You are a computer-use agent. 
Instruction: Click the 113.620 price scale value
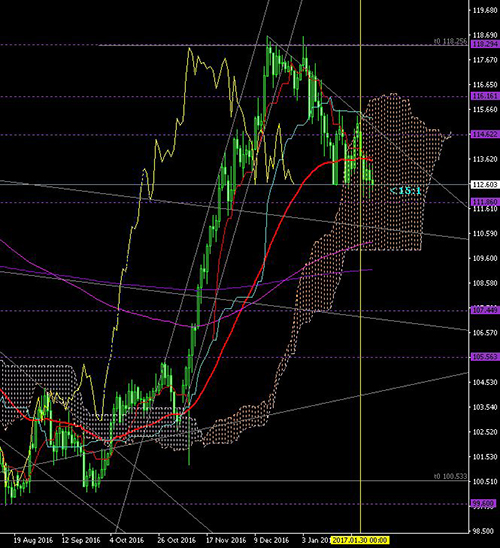pyautogui.click(x=485, y=159)
